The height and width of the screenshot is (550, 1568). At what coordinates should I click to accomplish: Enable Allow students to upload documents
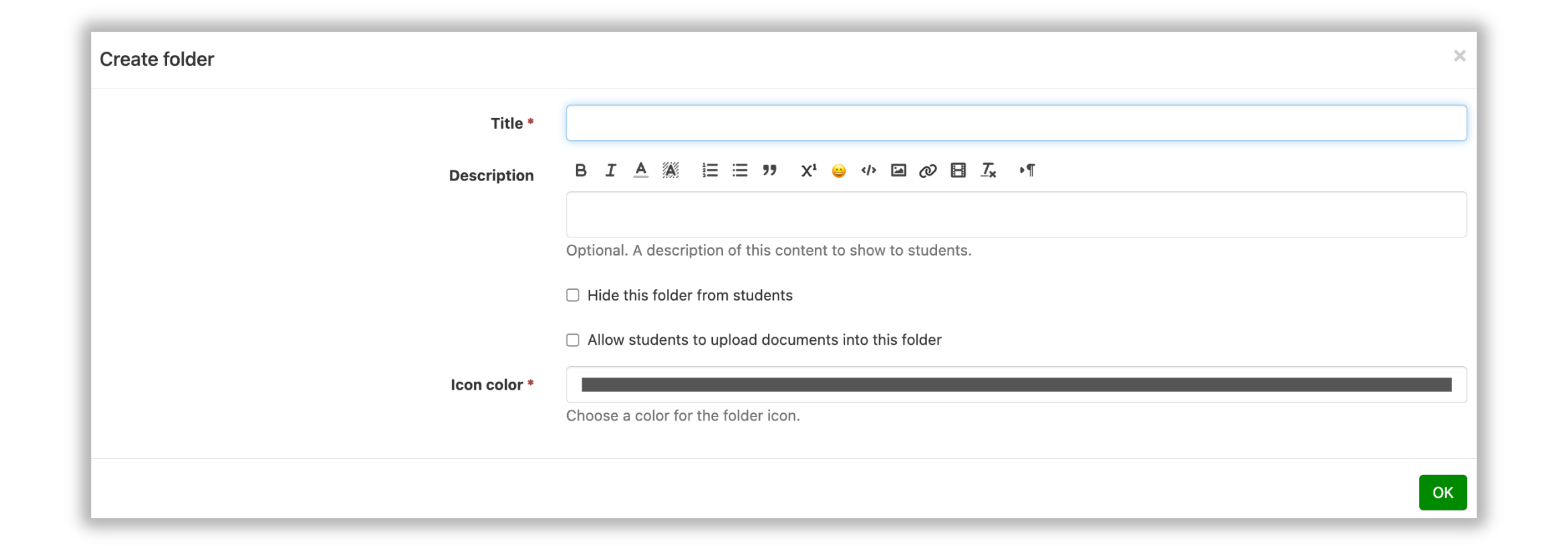(x=573, y=340)
